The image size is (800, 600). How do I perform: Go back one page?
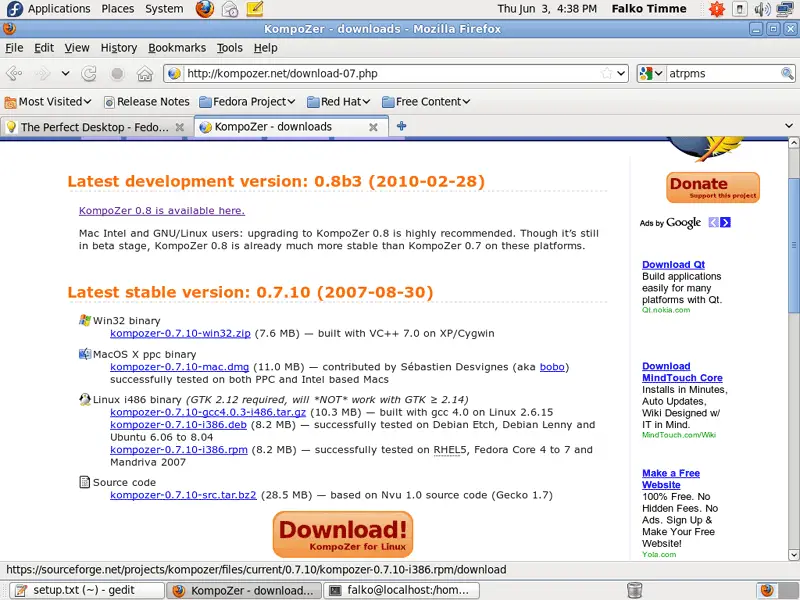point(14,73)
